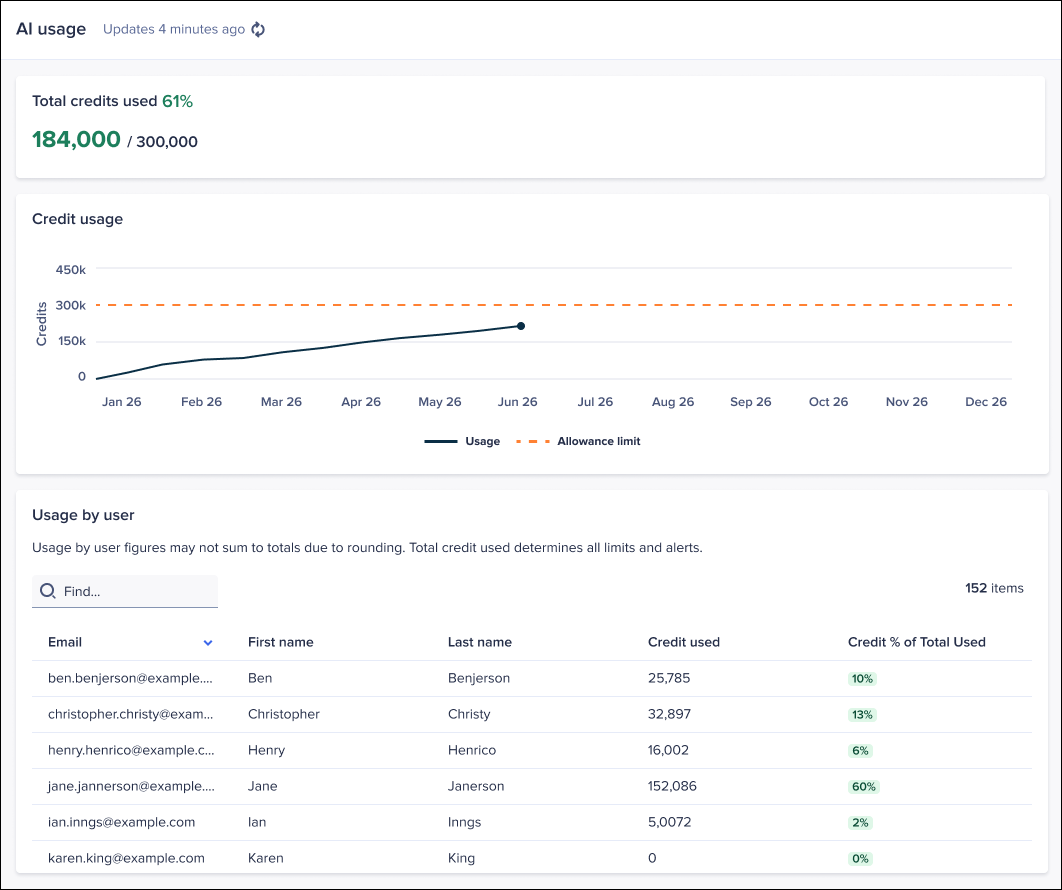Click credit used value 25,785
Image resolution: width=1062 pixels, height=890 pixels.
click(669, 678)
